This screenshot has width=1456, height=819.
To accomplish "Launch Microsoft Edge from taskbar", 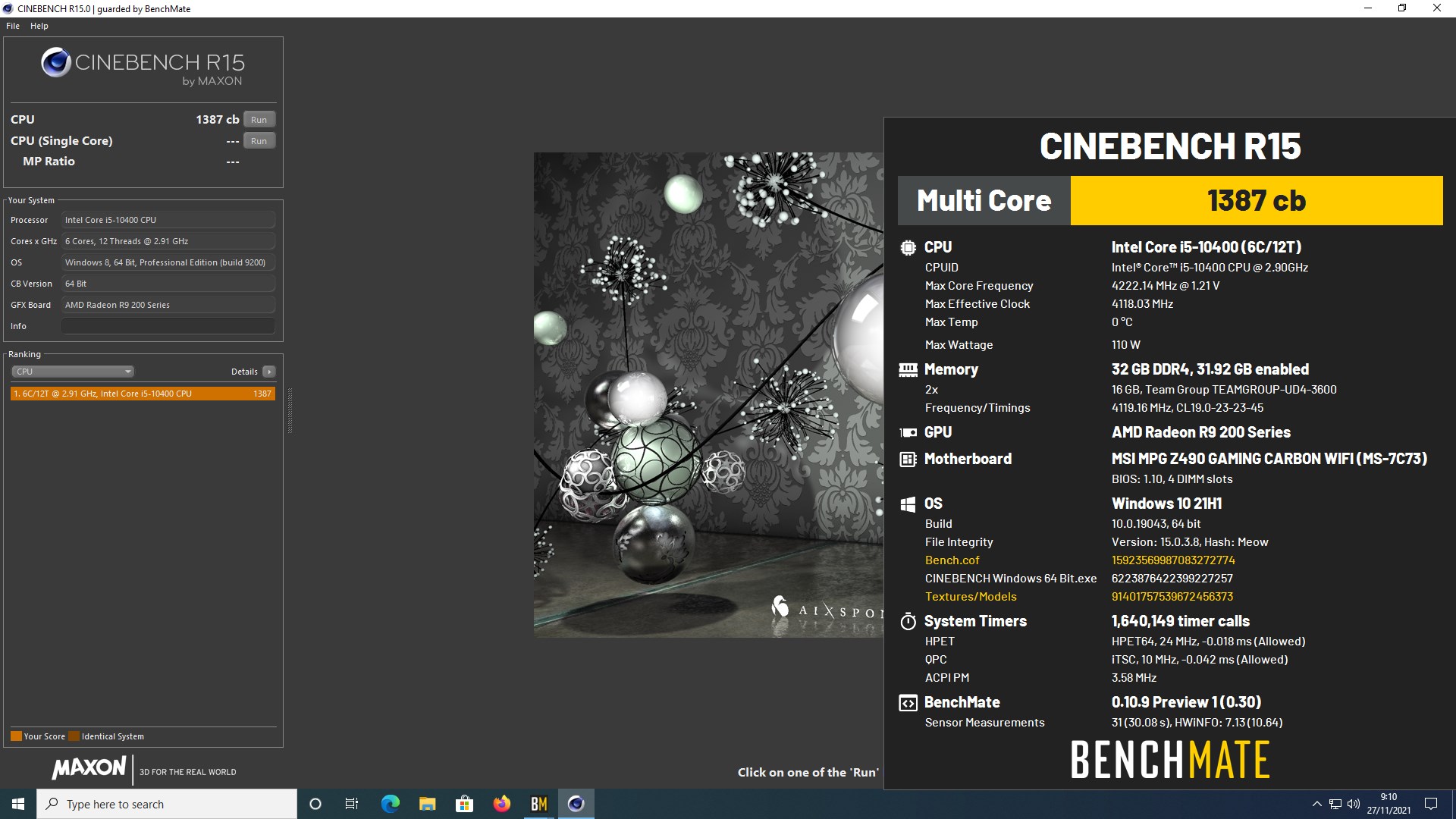I will (390, 804).
